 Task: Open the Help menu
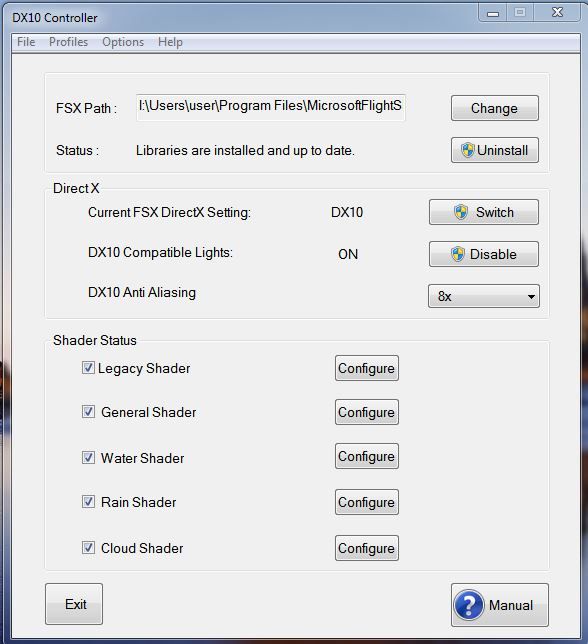click(x=170, y=42)
